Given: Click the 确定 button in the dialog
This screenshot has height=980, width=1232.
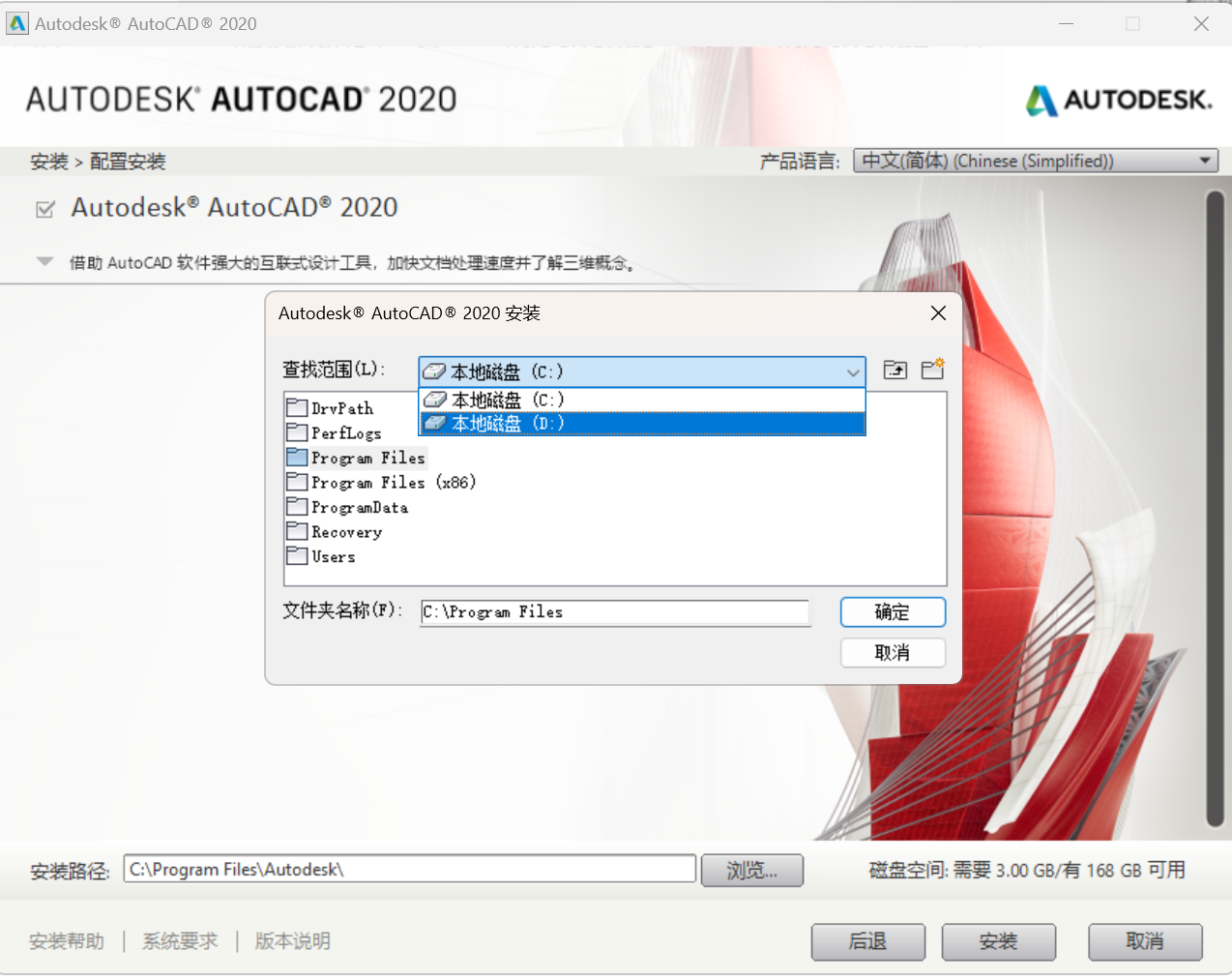Looking at the screenshot, I should [892, 612].
